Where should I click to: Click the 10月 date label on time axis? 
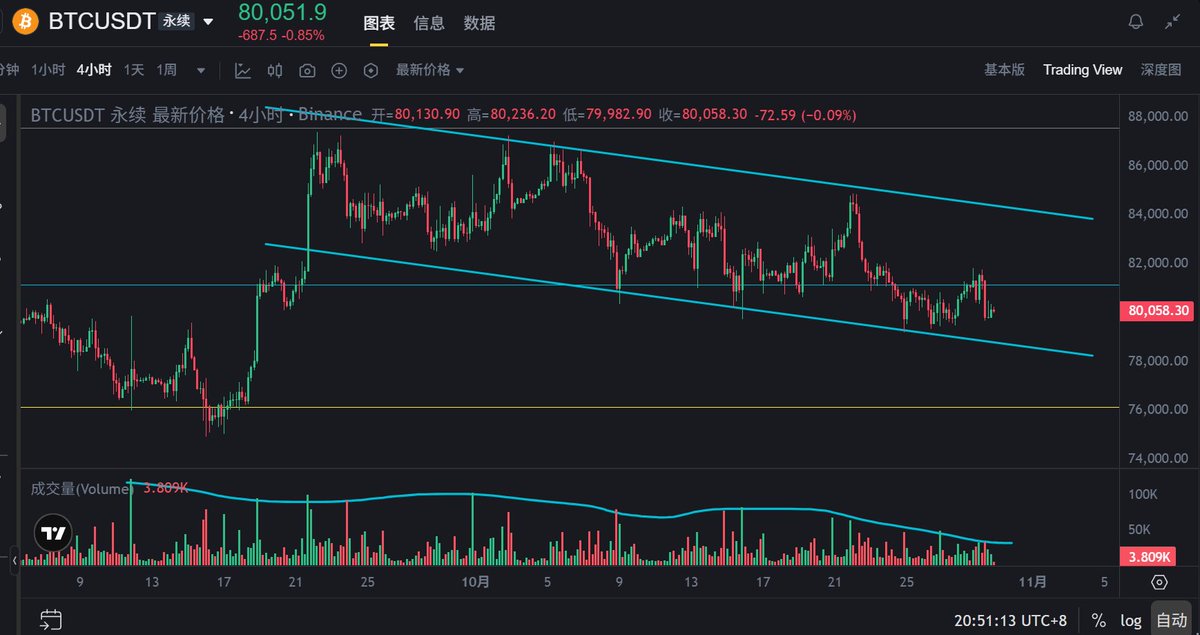tap(478, 582)
